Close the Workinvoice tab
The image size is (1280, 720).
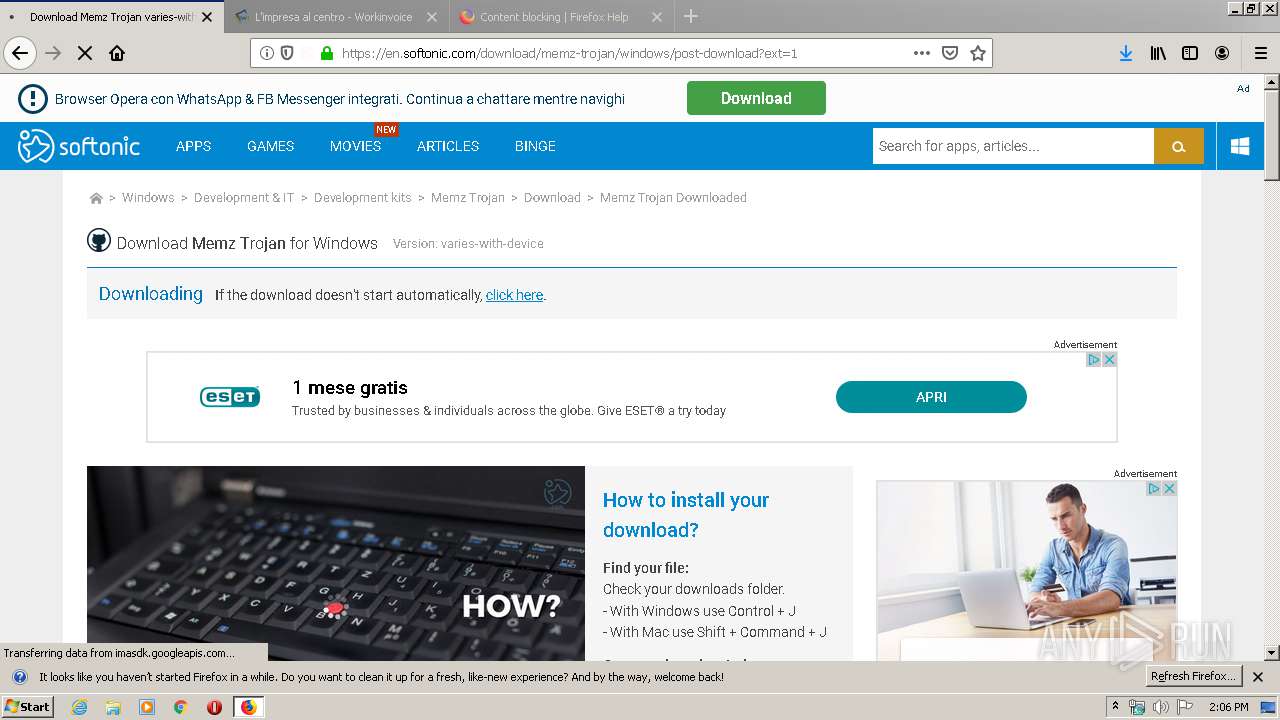point(432,17)
